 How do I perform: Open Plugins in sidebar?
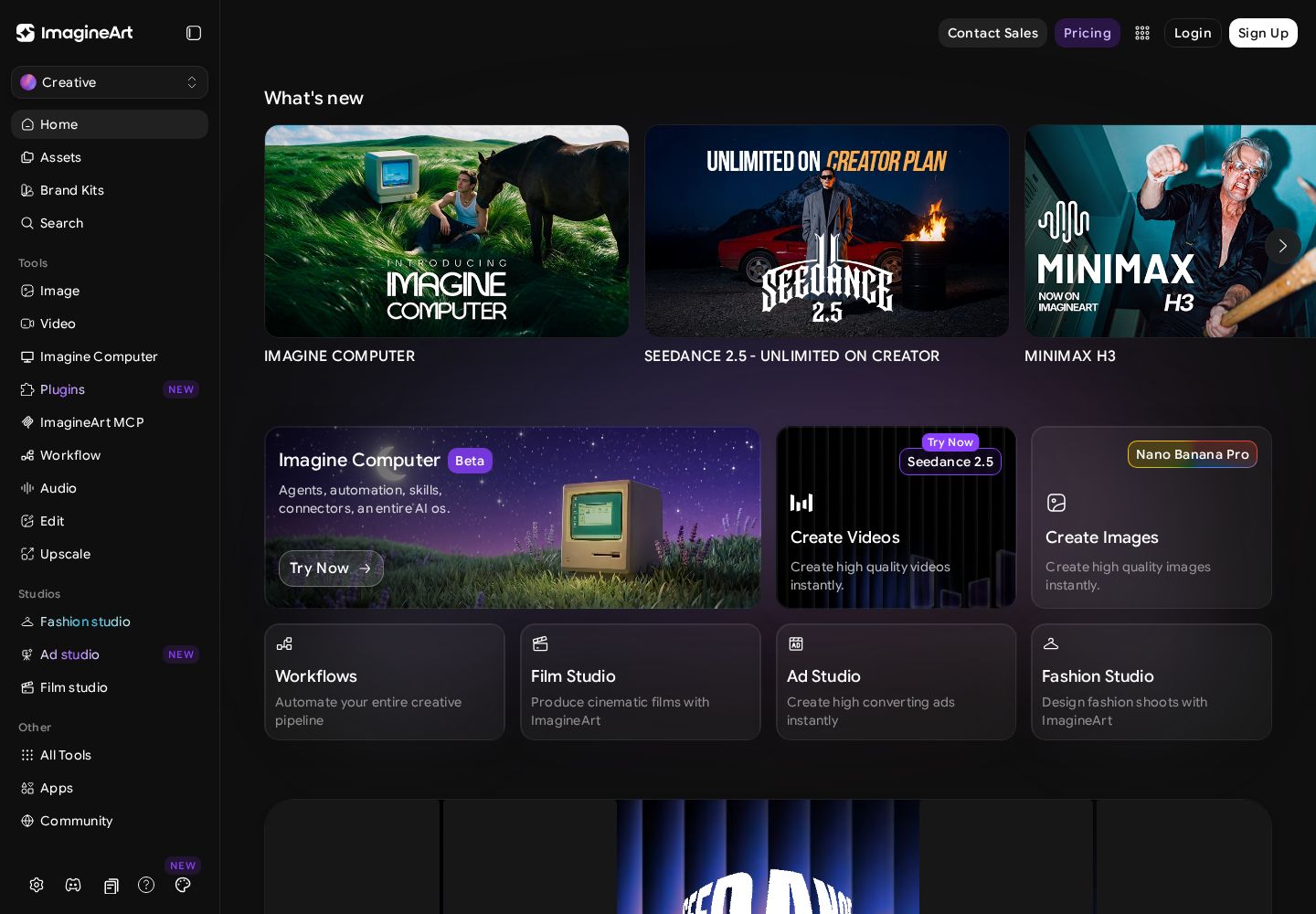pos(110,389)
